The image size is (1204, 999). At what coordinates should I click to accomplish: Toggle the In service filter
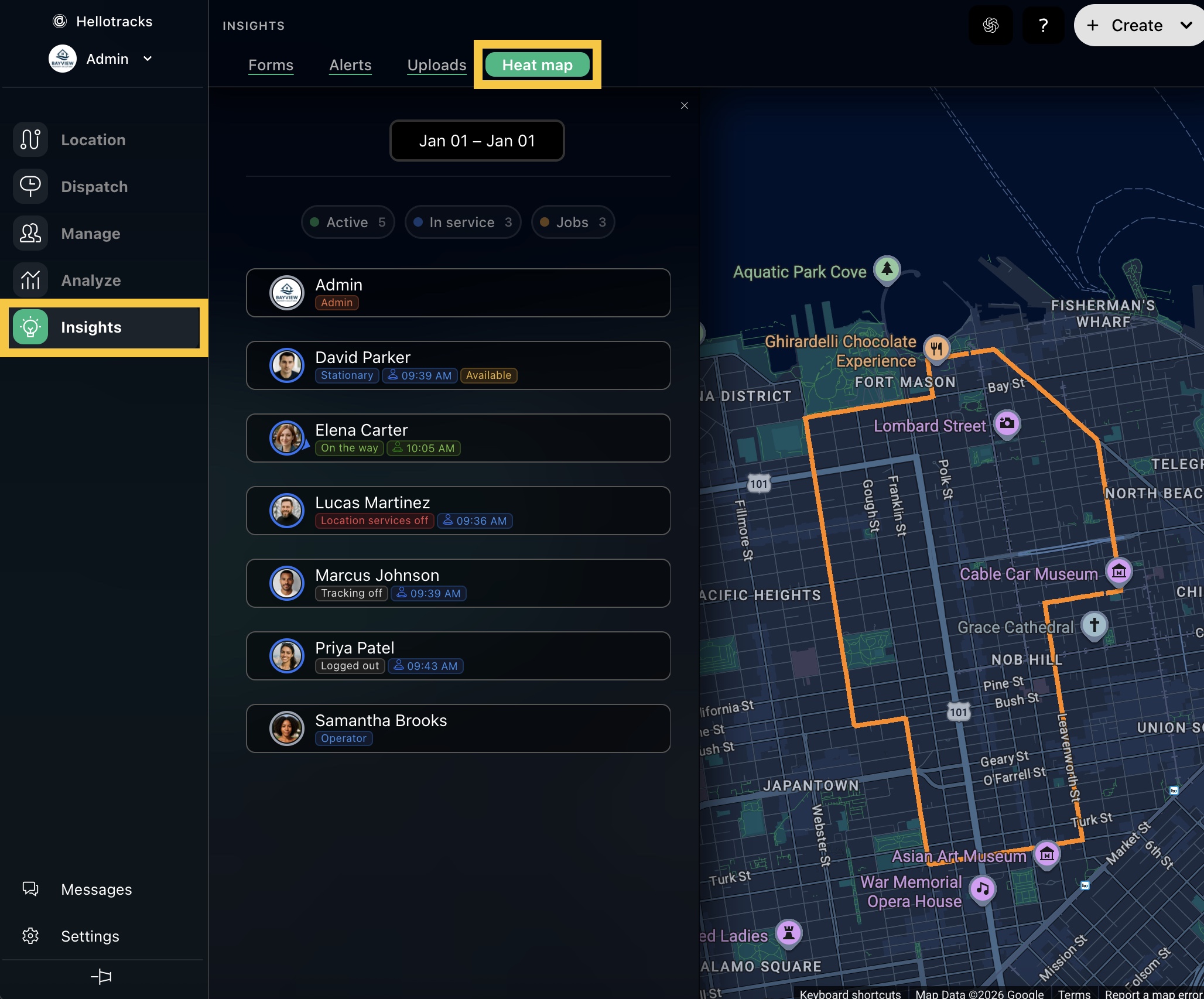463,223
